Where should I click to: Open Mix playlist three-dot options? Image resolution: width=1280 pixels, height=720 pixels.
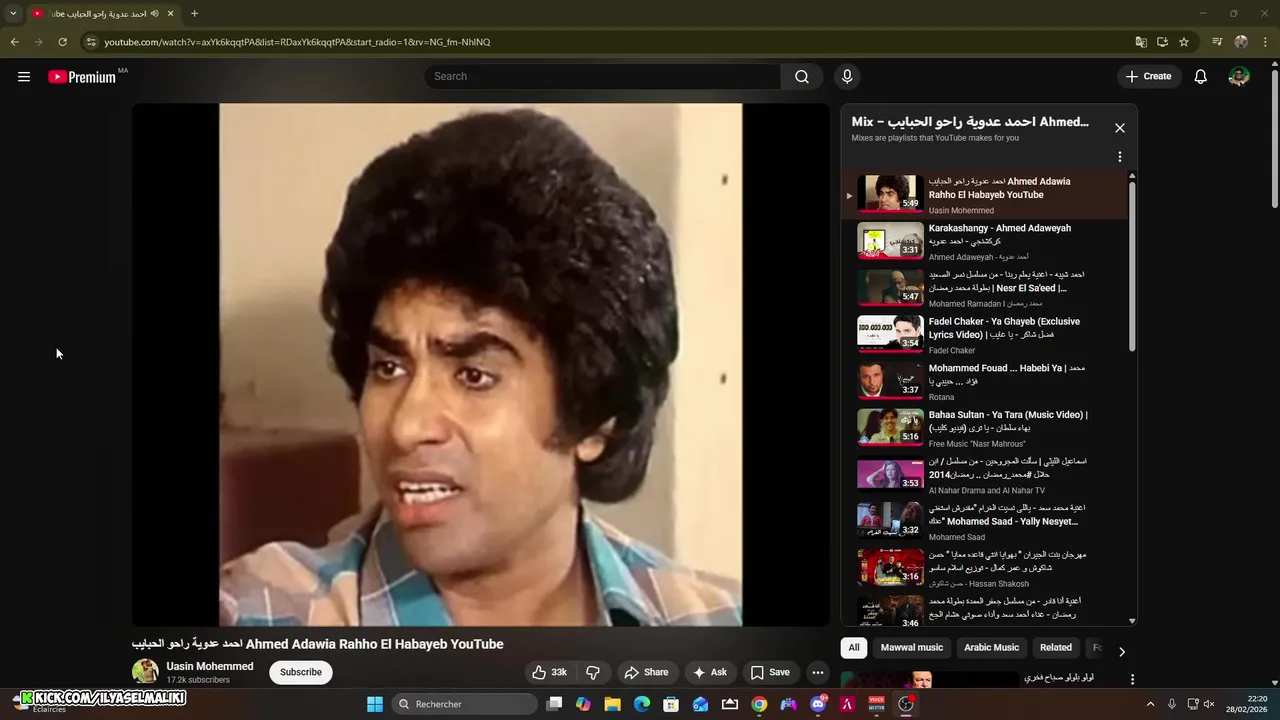point(1120,157)
